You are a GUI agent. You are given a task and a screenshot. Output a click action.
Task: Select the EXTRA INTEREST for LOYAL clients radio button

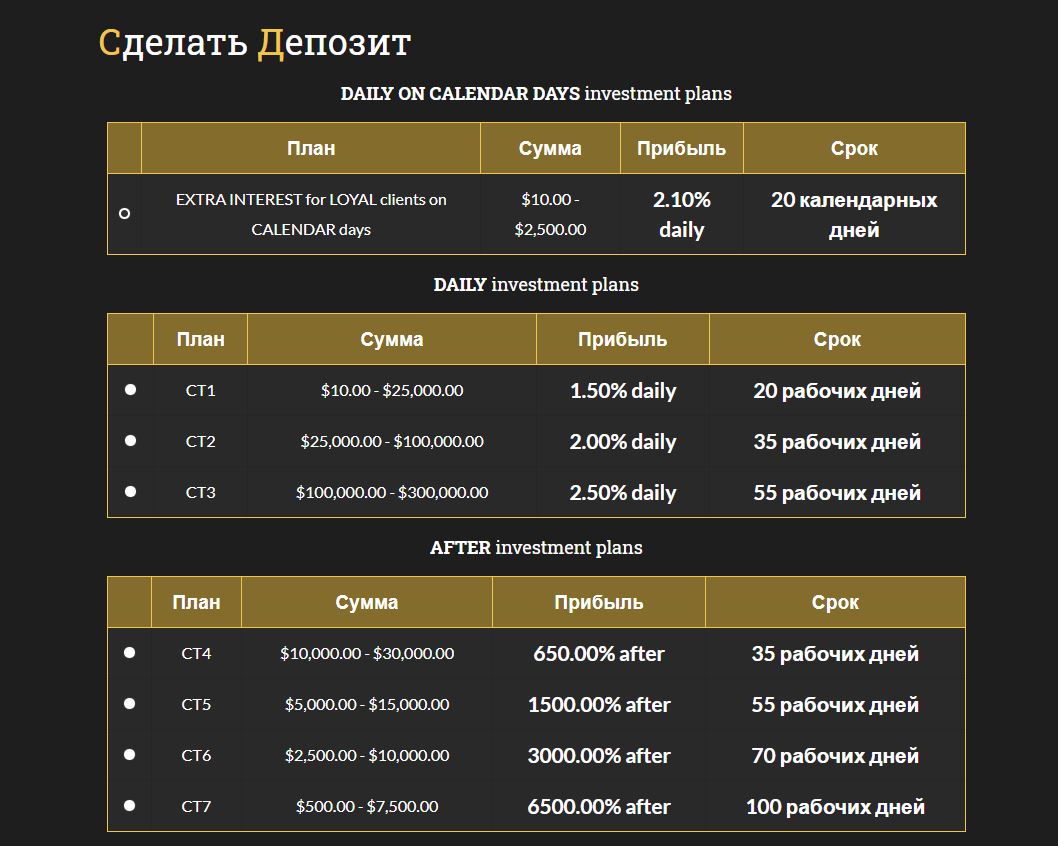pyautogui.click(x=124, y=213)
